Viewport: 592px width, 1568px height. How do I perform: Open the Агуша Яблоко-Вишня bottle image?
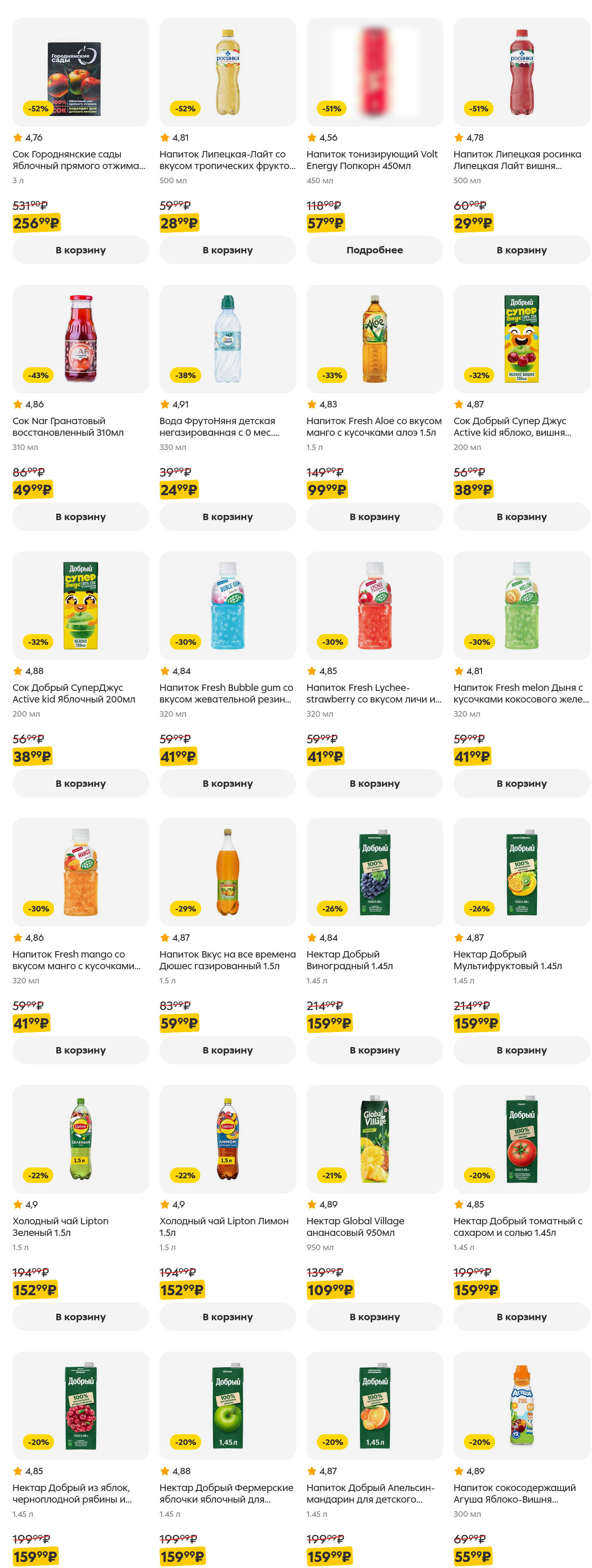pyautogui.click(x=521, y=1405)
